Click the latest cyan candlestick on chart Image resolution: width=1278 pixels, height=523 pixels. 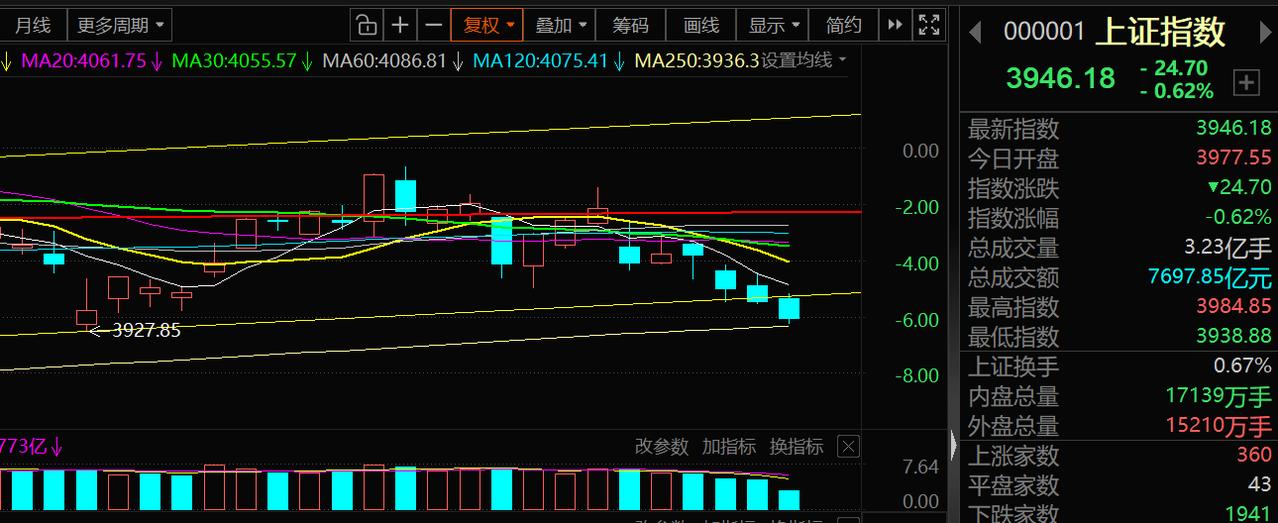coord(789,308)
